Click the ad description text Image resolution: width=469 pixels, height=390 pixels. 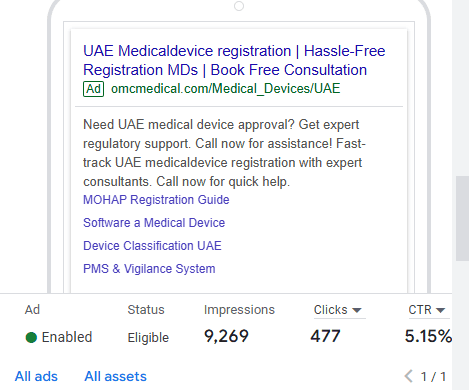click(224, 153)
